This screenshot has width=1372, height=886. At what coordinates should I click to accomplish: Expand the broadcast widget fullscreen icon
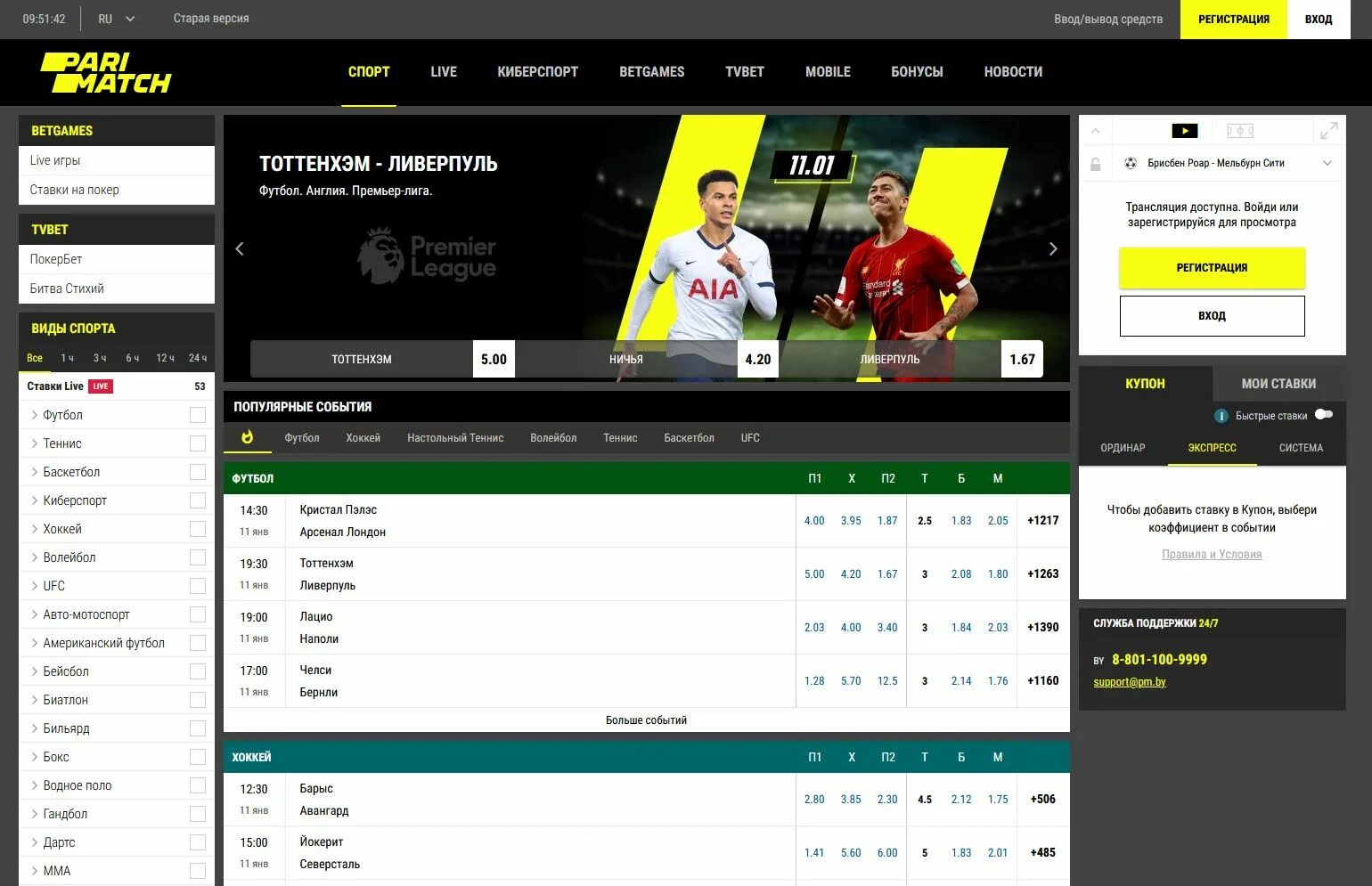click(x=1328, y=131)
